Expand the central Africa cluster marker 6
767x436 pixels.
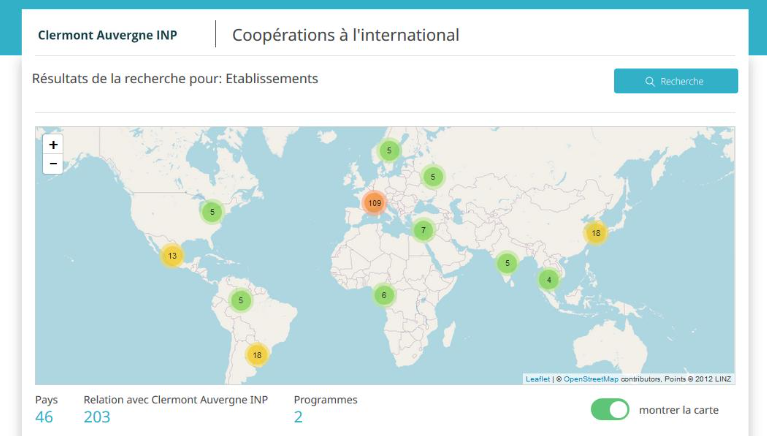point(384,295)
